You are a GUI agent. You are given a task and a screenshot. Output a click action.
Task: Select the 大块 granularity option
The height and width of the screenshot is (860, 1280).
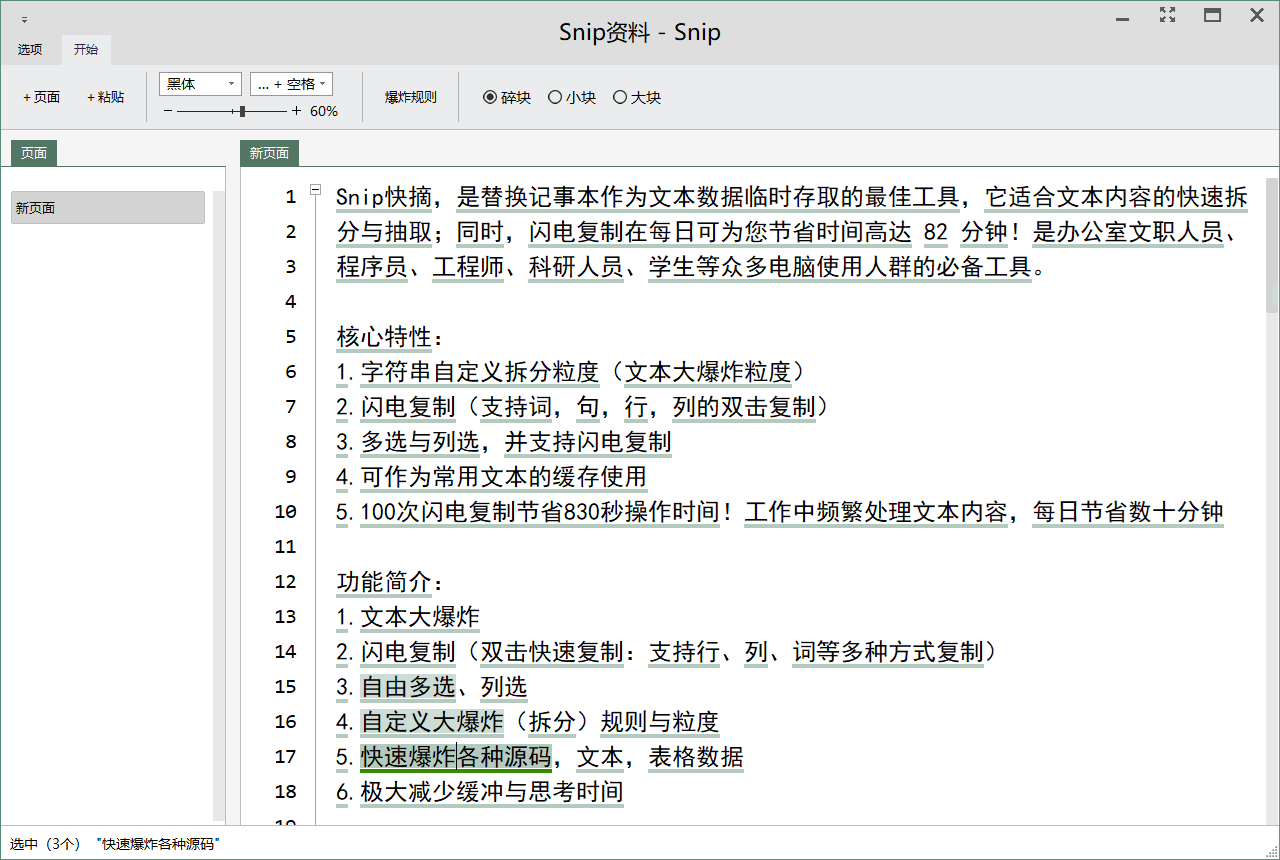(x=637, y=97)
